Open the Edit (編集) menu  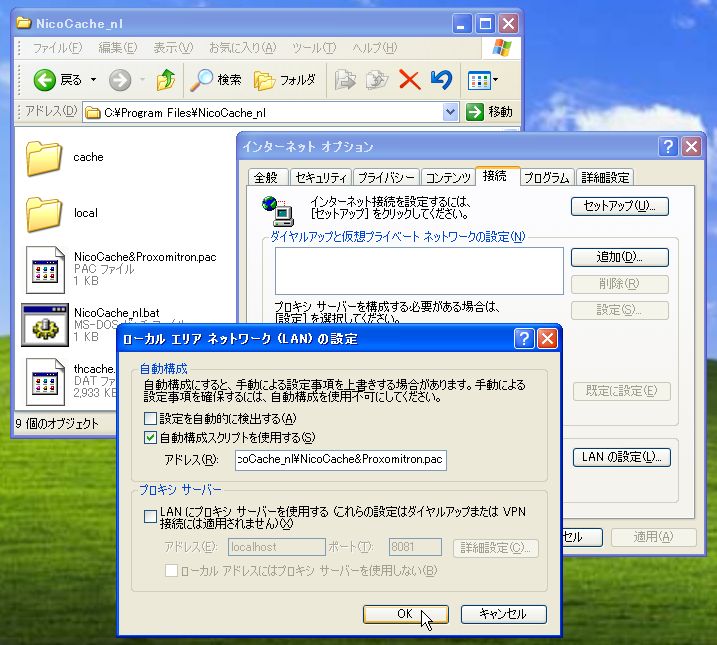[x=118, y=48]
